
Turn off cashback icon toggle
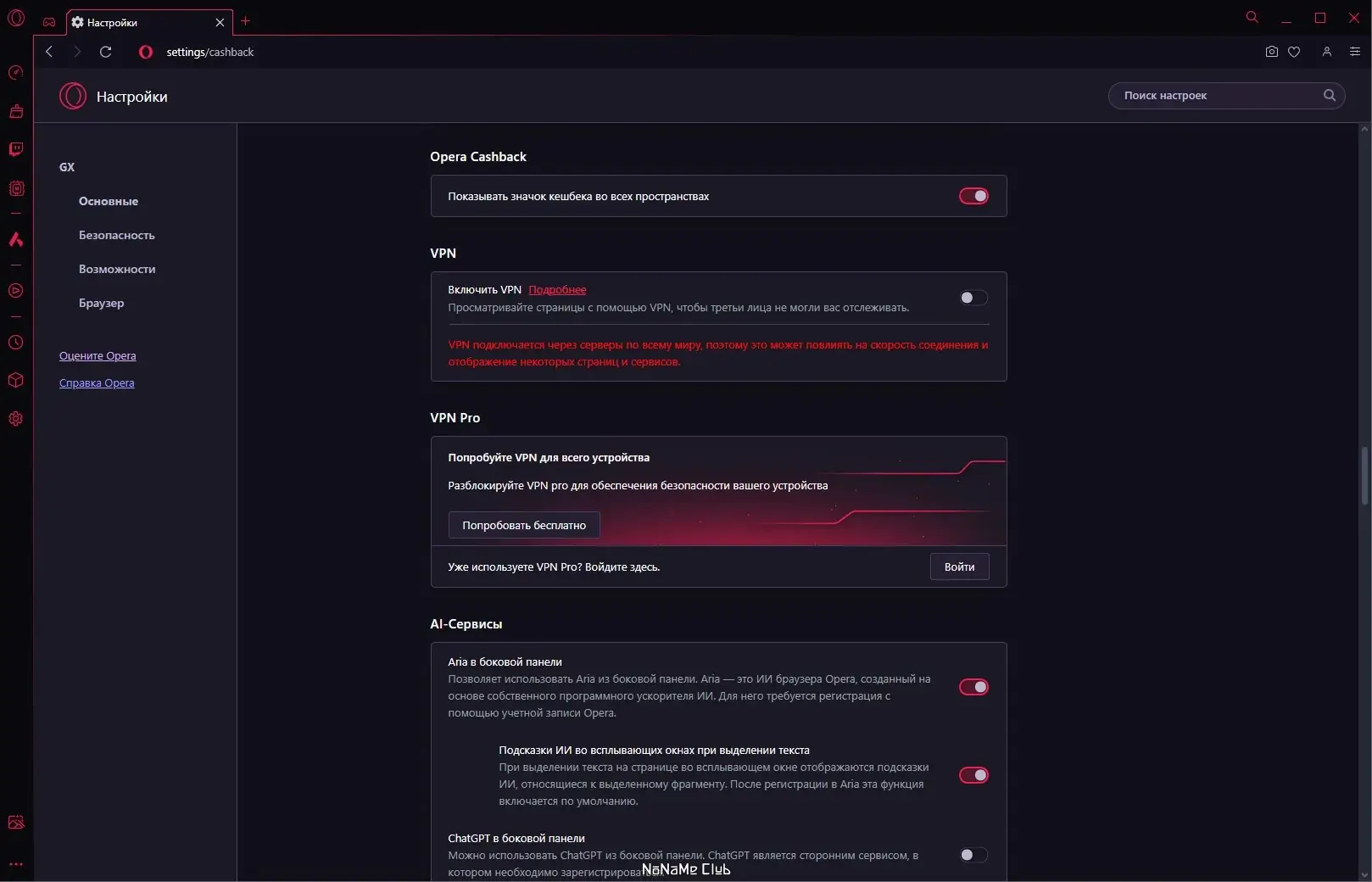(973, 196)
